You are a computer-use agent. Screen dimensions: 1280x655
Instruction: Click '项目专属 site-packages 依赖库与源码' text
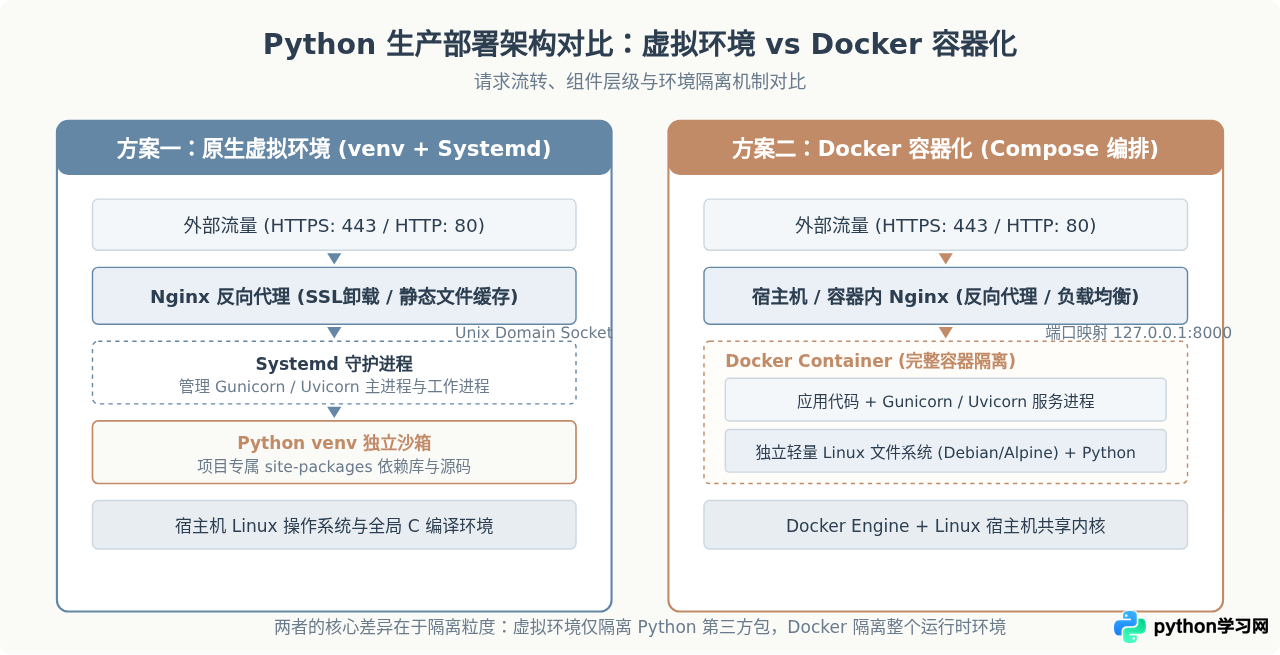click(x=334, y=466)
